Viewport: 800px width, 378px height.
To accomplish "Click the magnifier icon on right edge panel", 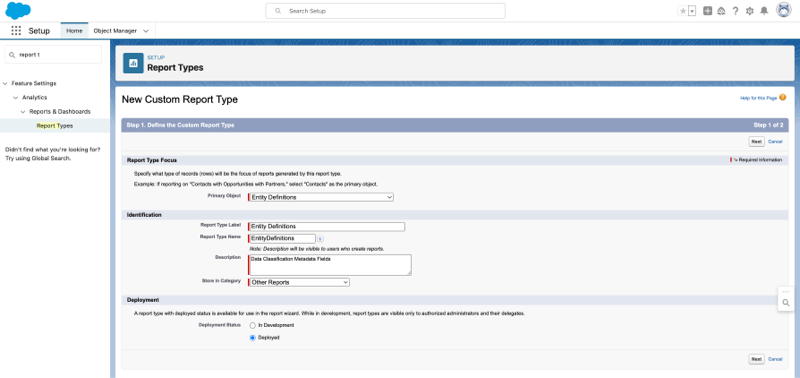I will (786, 303).
